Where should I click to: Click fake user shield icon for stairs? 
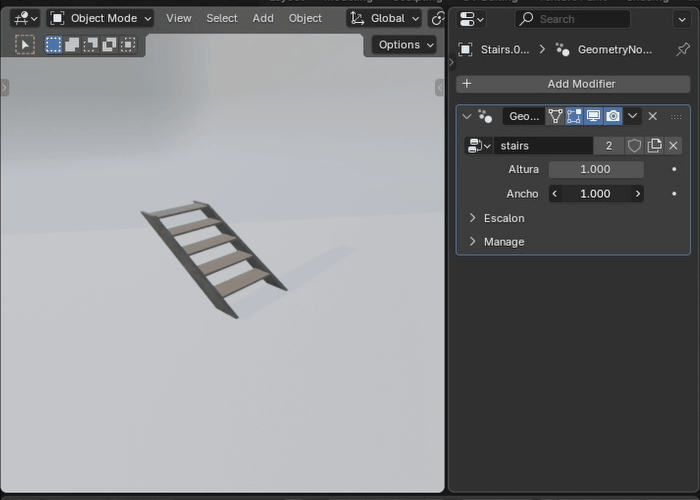634,146
